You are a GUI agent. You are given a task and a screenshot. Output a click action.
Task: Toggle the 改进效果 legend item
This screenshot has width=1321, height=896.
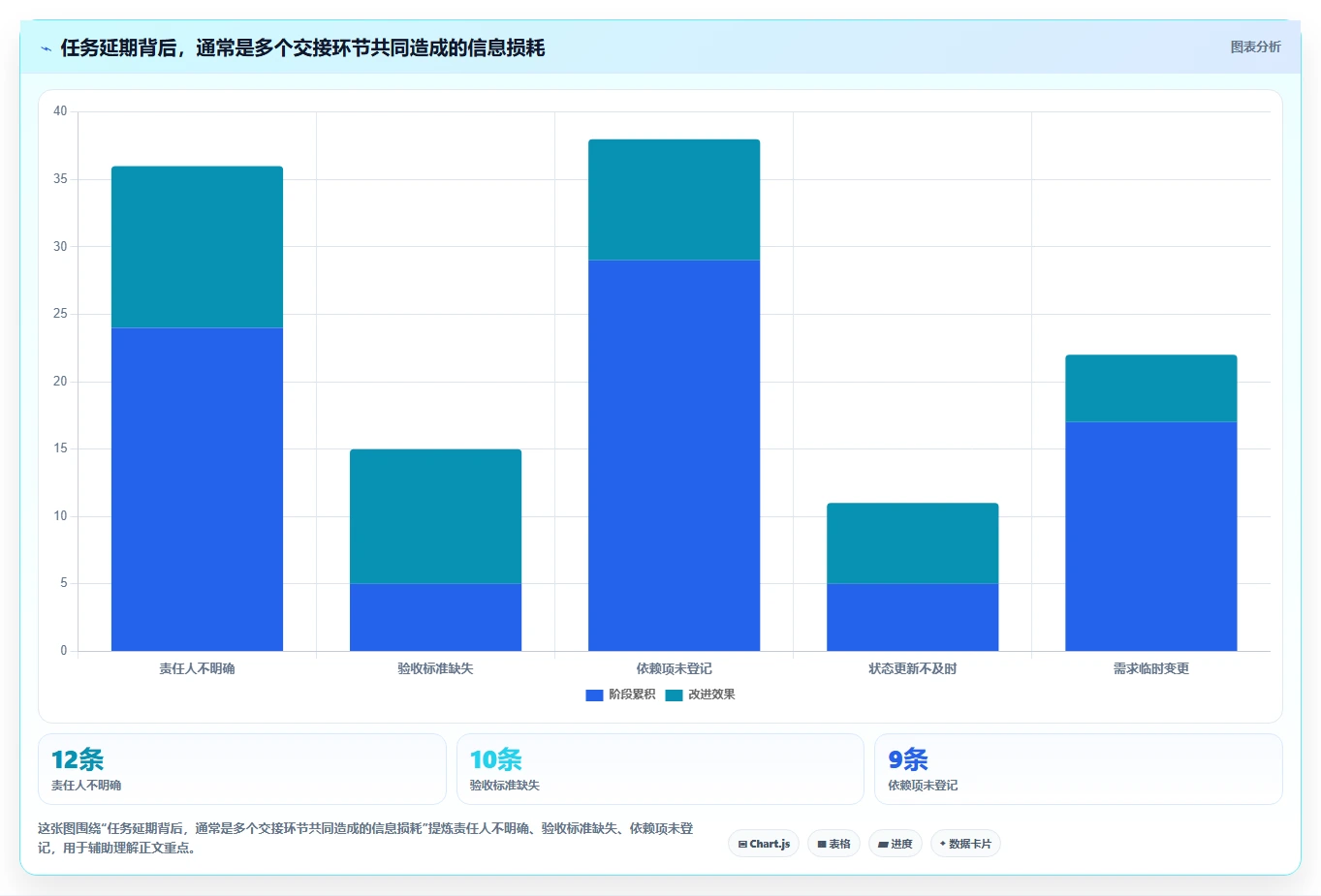700,695
